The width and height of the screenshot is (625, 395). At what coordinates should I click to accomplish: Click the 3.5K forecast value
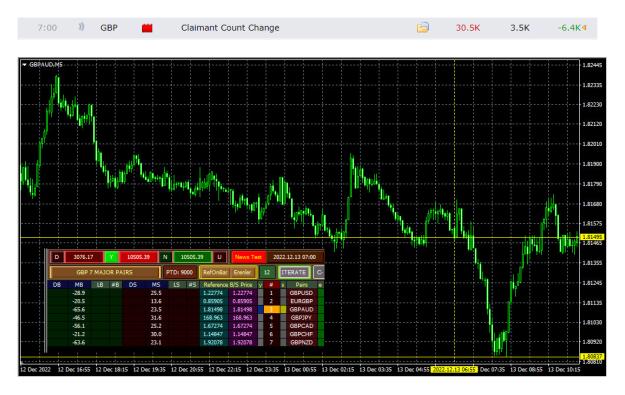tap(520, 28)
